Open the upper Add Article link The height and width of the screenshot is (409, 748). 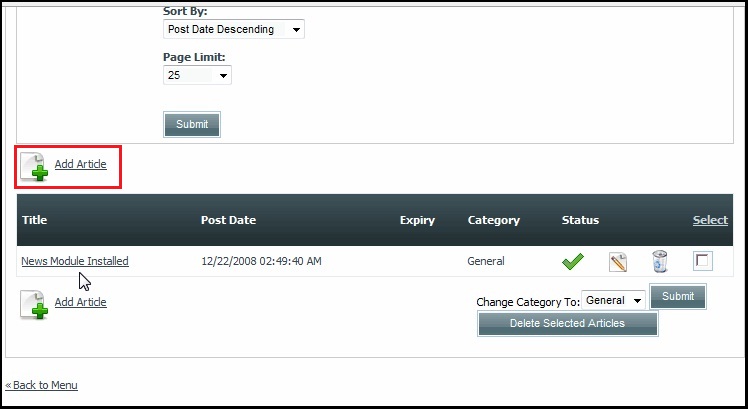click(81, 164)
